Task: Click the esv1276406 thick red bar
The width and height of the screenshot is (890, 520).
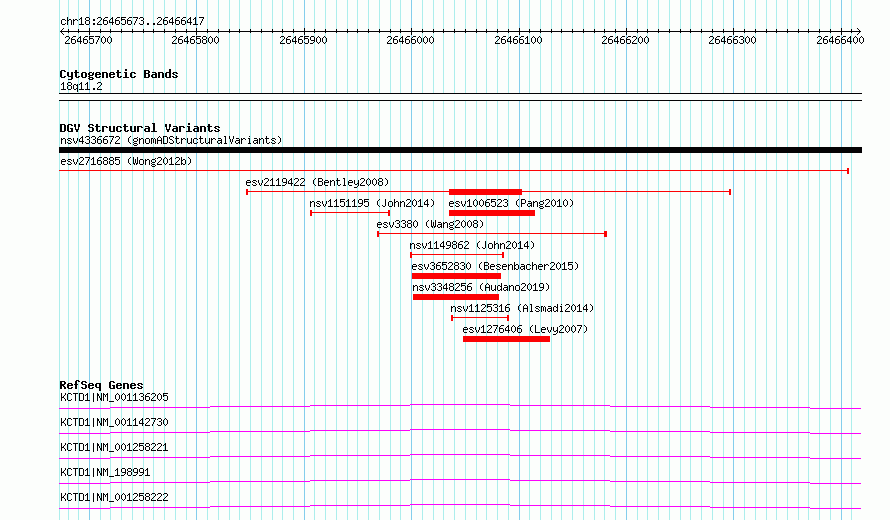Action: [506, 339]
